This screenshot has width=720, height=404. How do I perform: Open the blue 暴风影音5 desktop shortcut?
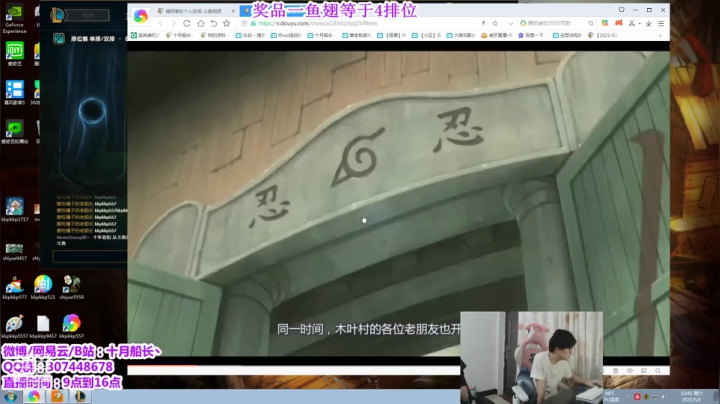[15, 93]
